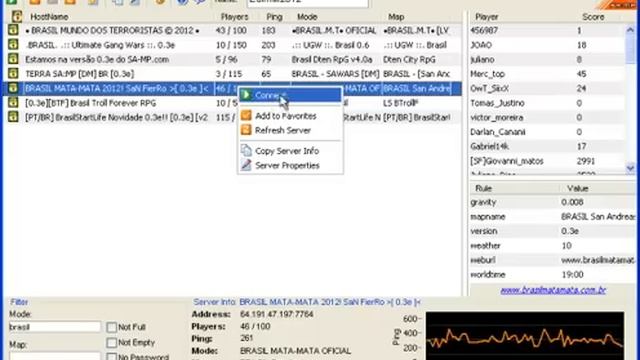Click status icon of Estamos na versão row
Screen dimensions: 640x360
coord(13,59)
